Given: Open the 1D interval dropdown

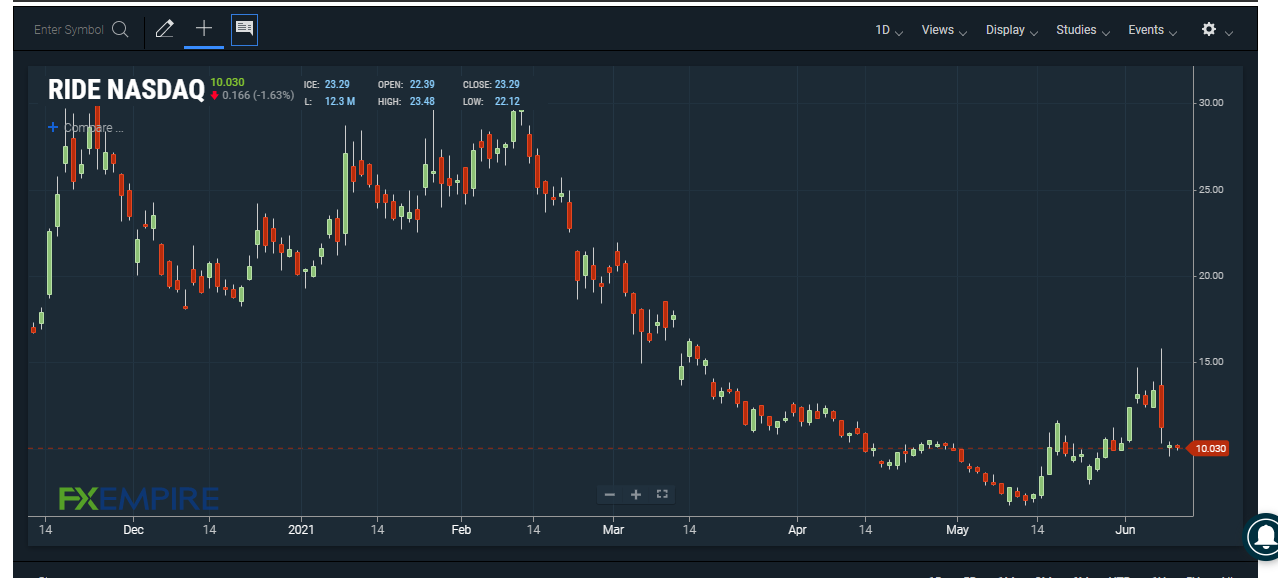Looking at the screenshot, I should [x=889, y=30].
